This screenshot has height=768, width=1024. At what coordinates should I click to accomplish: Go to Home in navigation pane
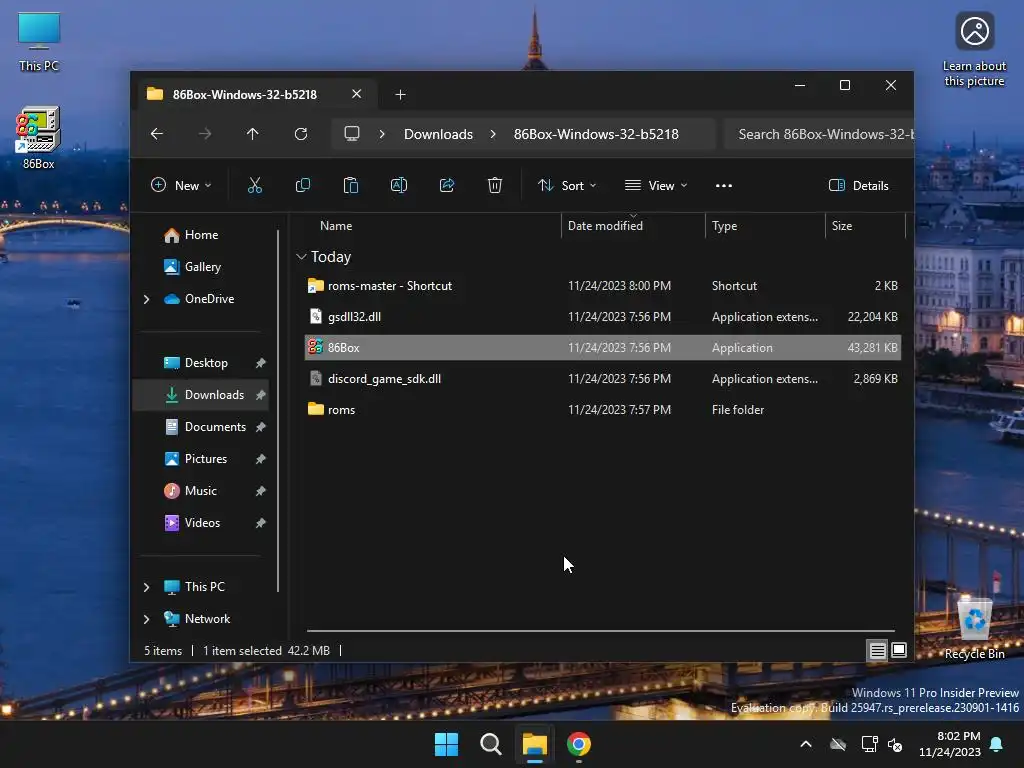pyautogui.click(x=202, y=235)
